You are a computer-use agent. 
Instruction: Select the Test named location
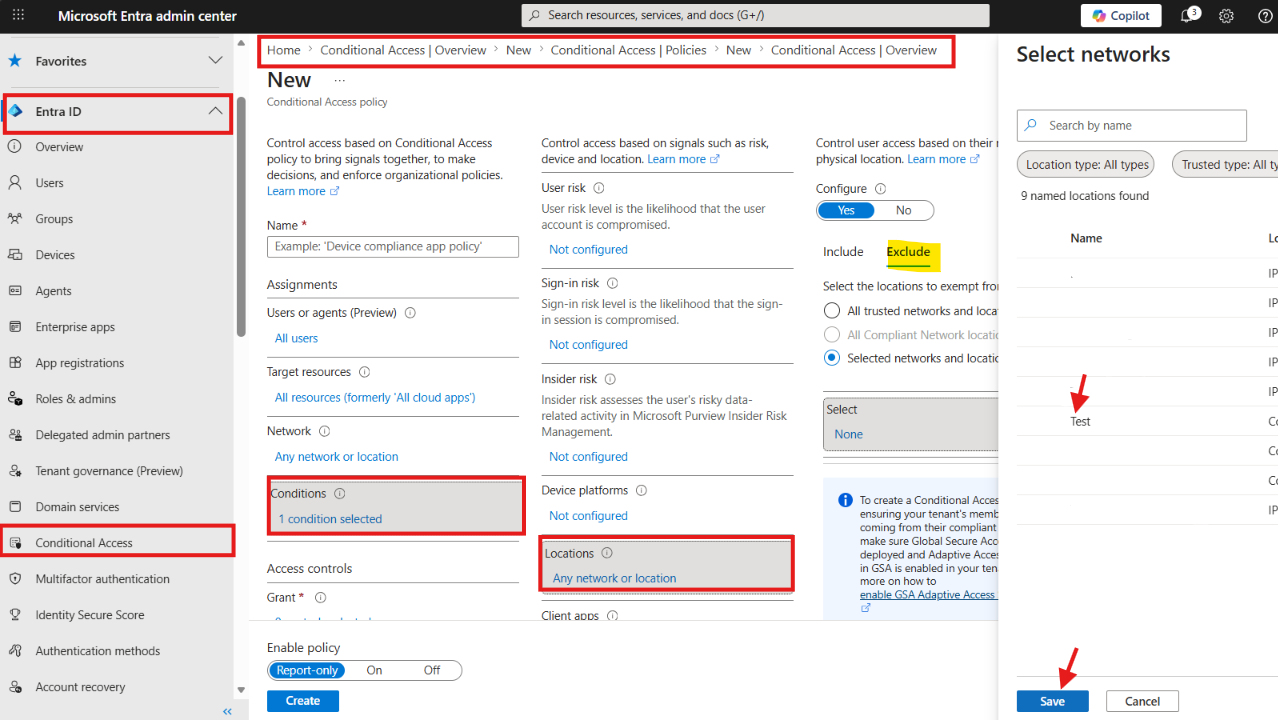(1080, 422)
